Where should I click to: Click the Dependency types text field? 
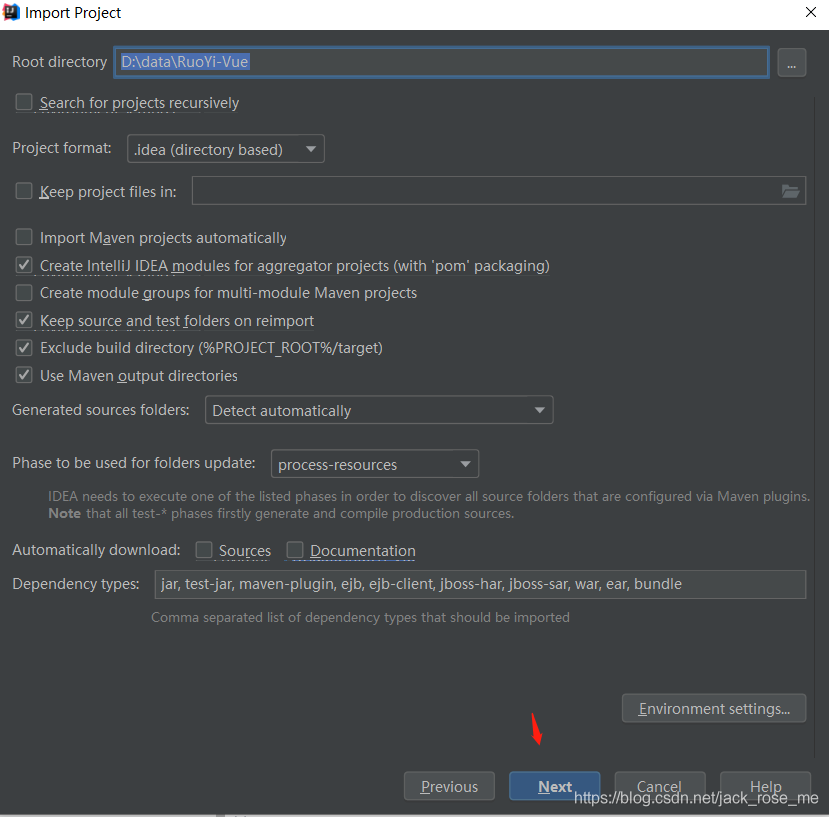480,584
